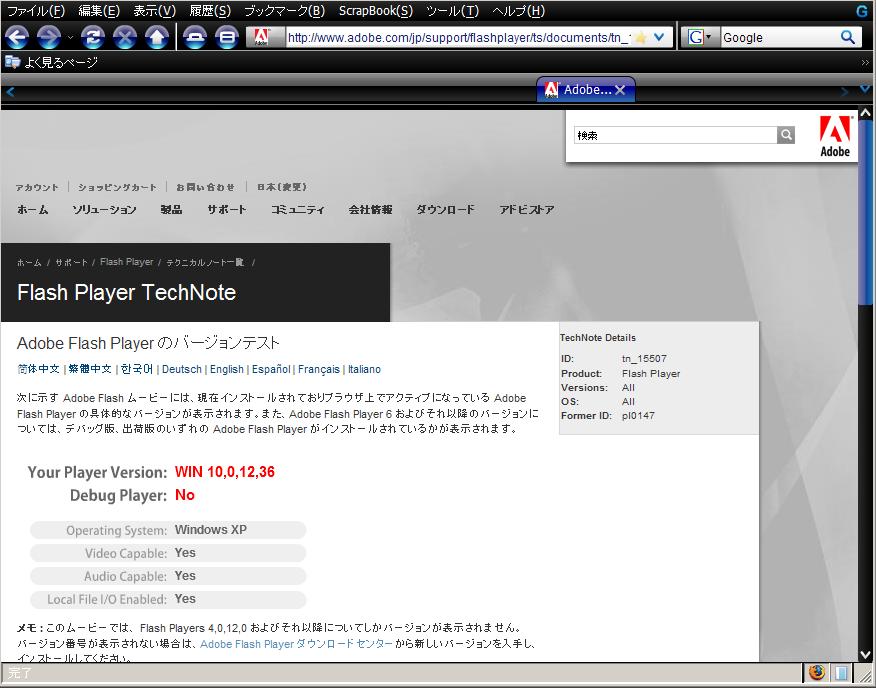
Task: Click the toolbar icon after the Up arrow
Action: click(194, 37)
